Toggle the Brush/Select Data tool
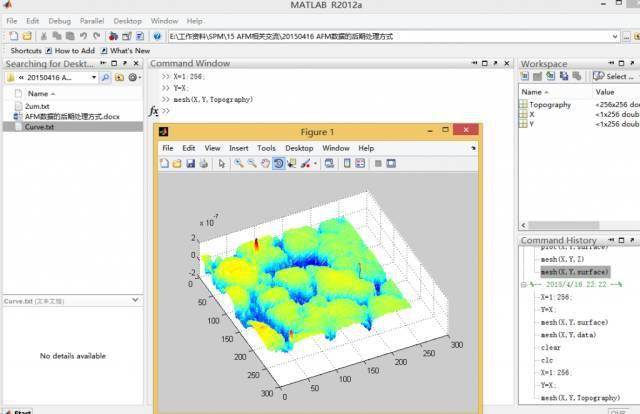 pos(304,163)
